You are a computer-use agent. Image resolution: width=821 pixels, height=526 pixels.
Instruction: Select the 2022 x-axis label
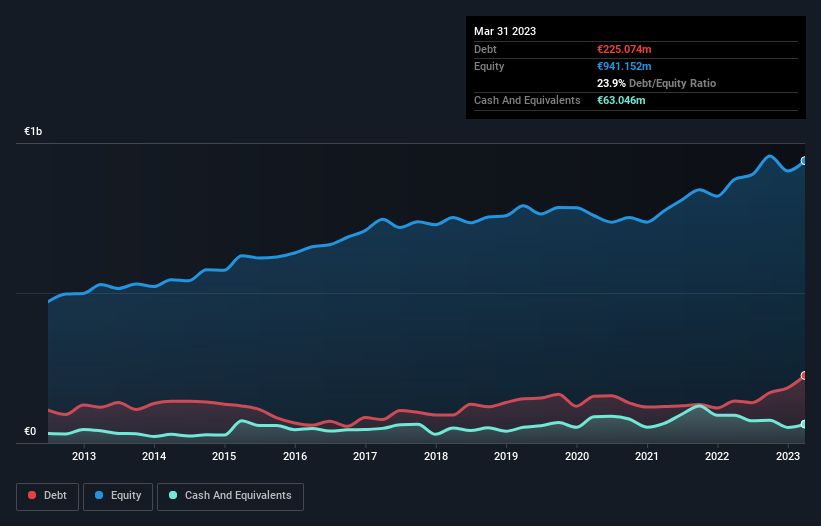coord(717,456)
